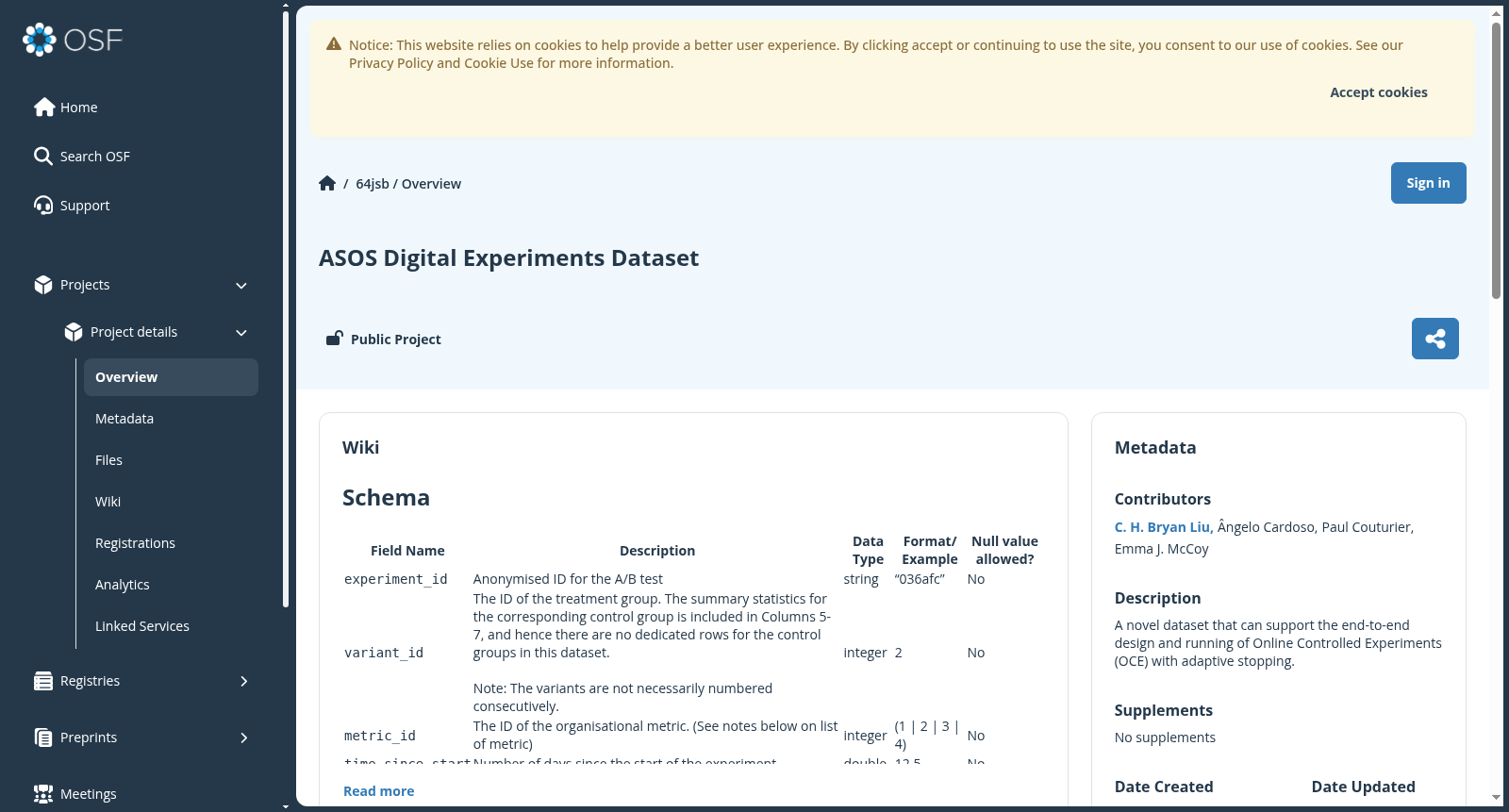Click the "No supplements" text
This screenshot has height=812, width=1509.
pos(1165,737)
